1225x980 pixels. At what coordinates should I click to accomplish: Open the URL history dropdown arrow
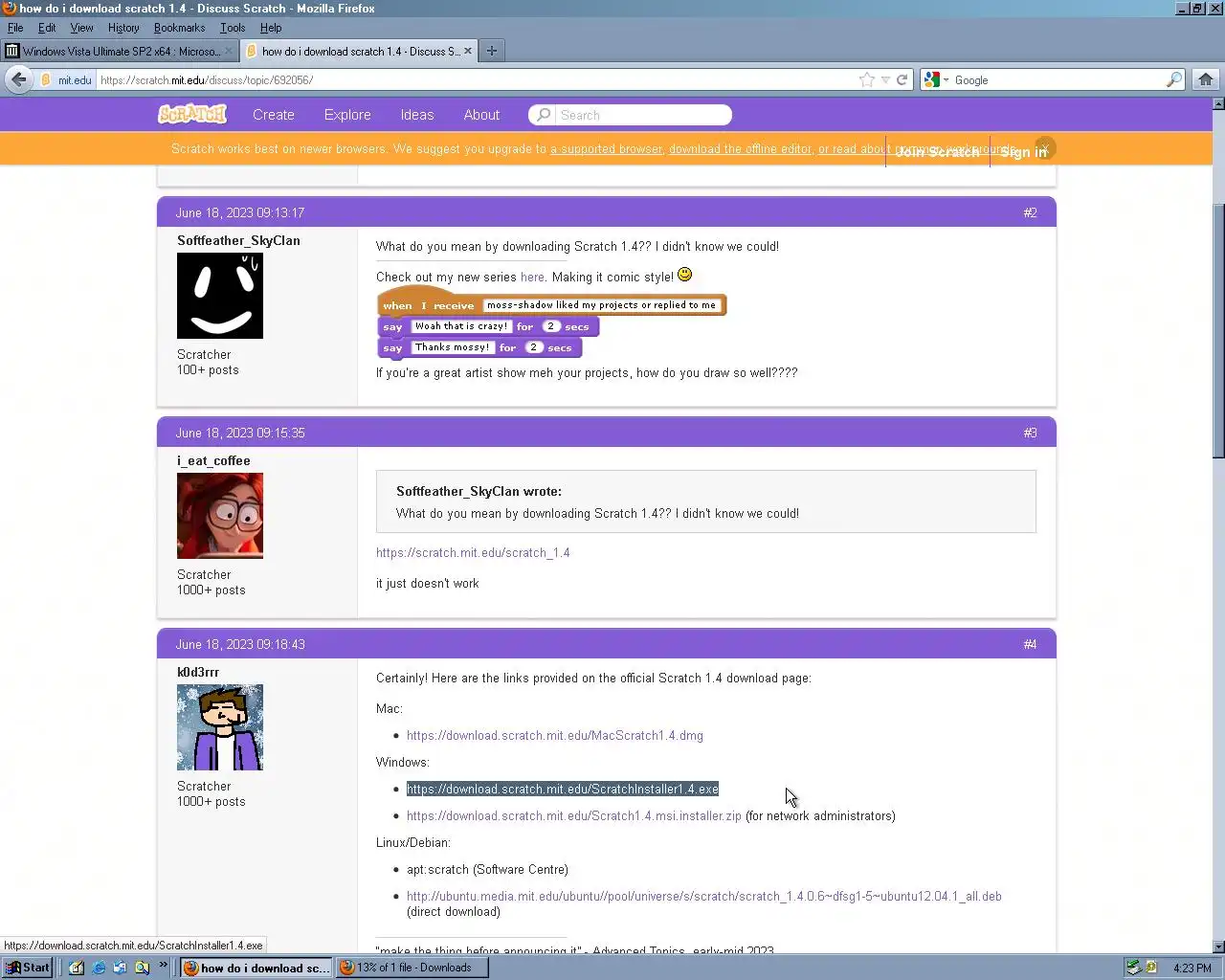(x=886, y=80)
